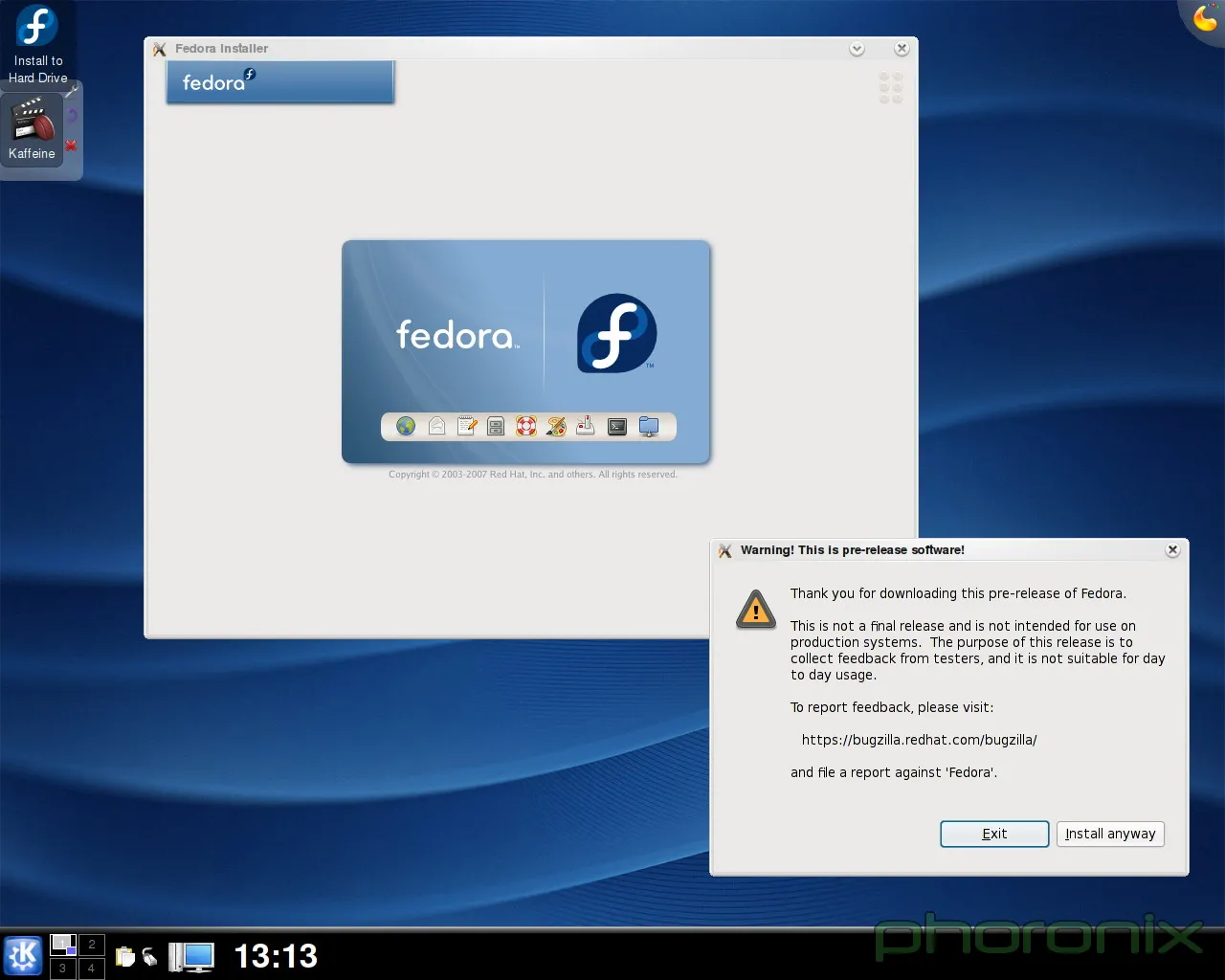Click the network plug tray icon
This screenshot has width=1225, height=980.
150,955
